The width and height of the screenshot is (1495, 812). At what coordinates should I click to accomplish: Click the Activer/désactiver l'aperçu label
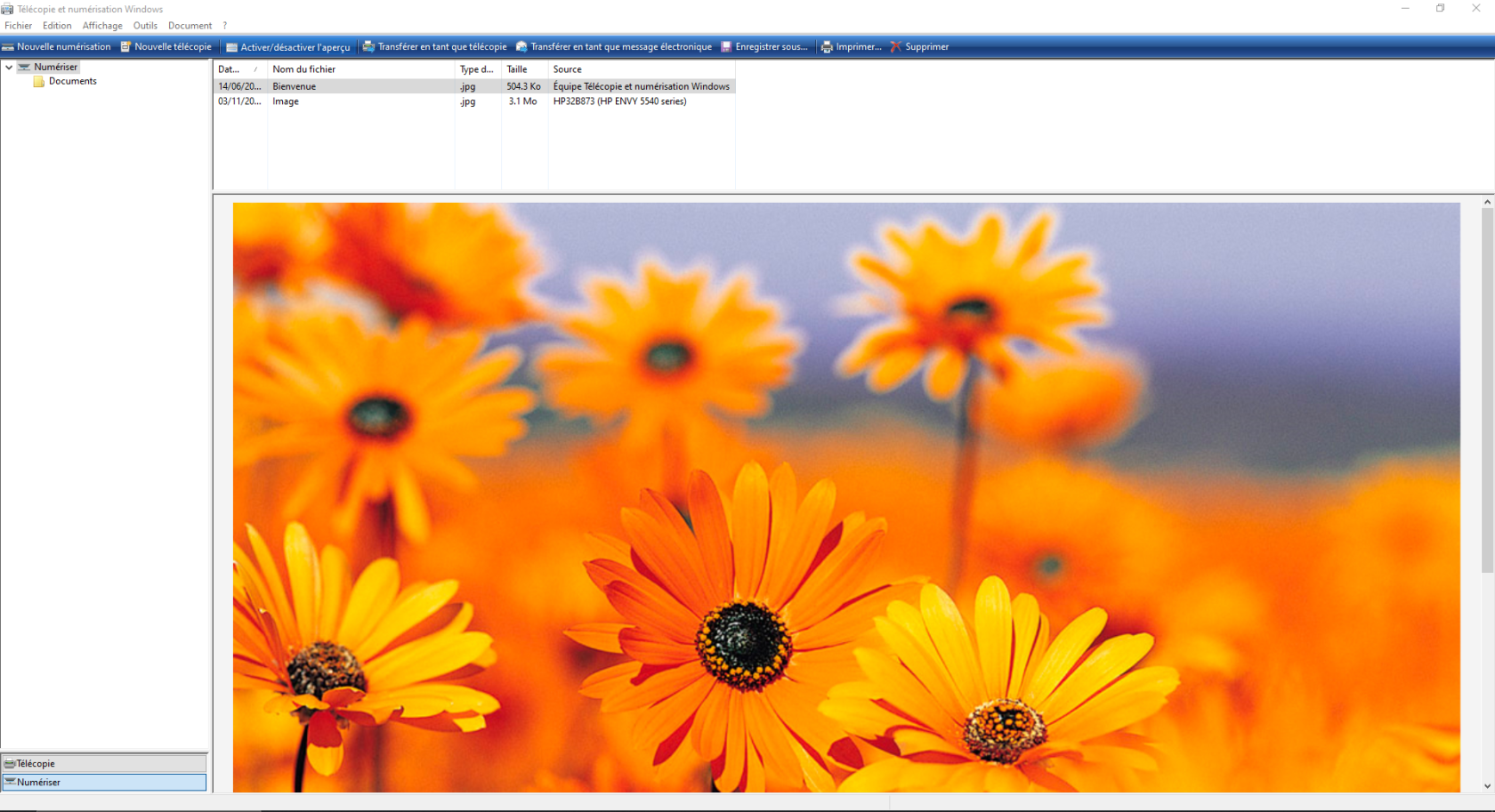(295, 47)
